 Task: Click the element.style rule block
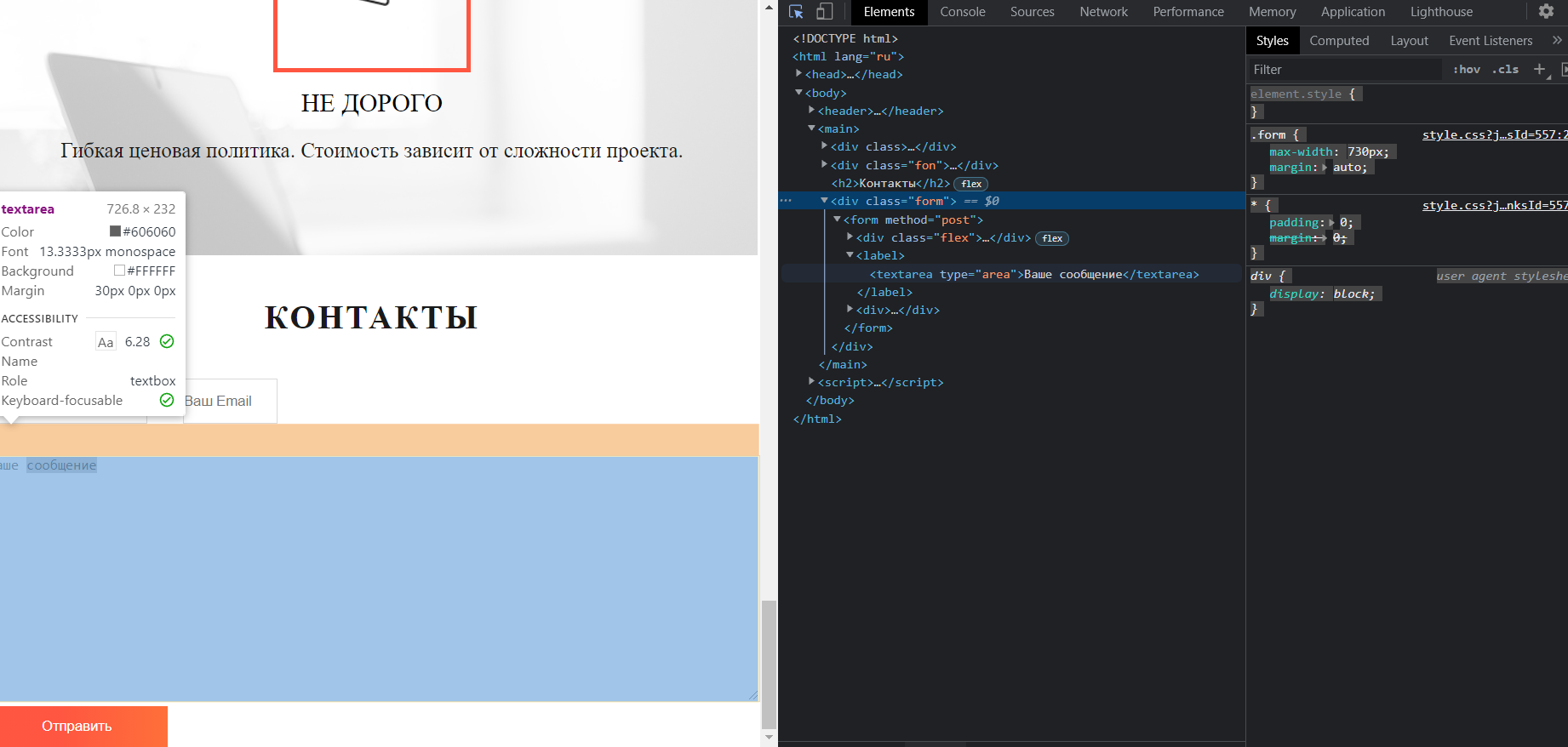pos(1306,102)
